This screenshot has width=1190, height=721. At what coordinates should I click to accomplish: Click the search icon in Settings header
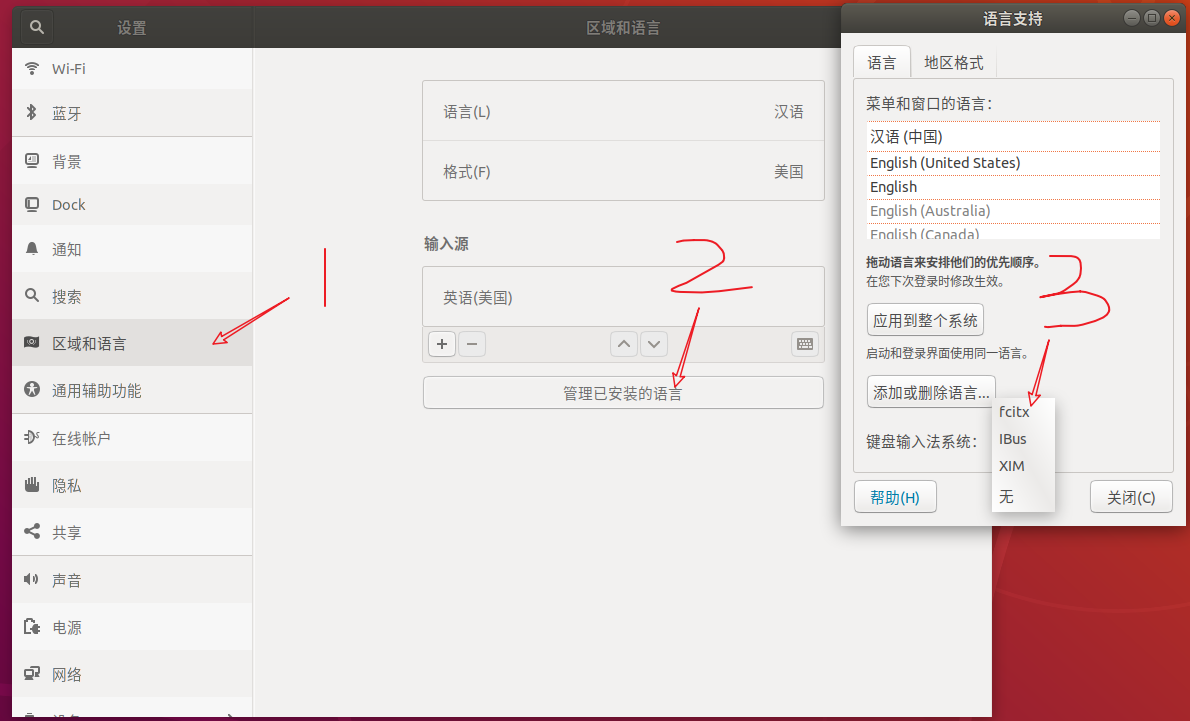click(36, 27)
